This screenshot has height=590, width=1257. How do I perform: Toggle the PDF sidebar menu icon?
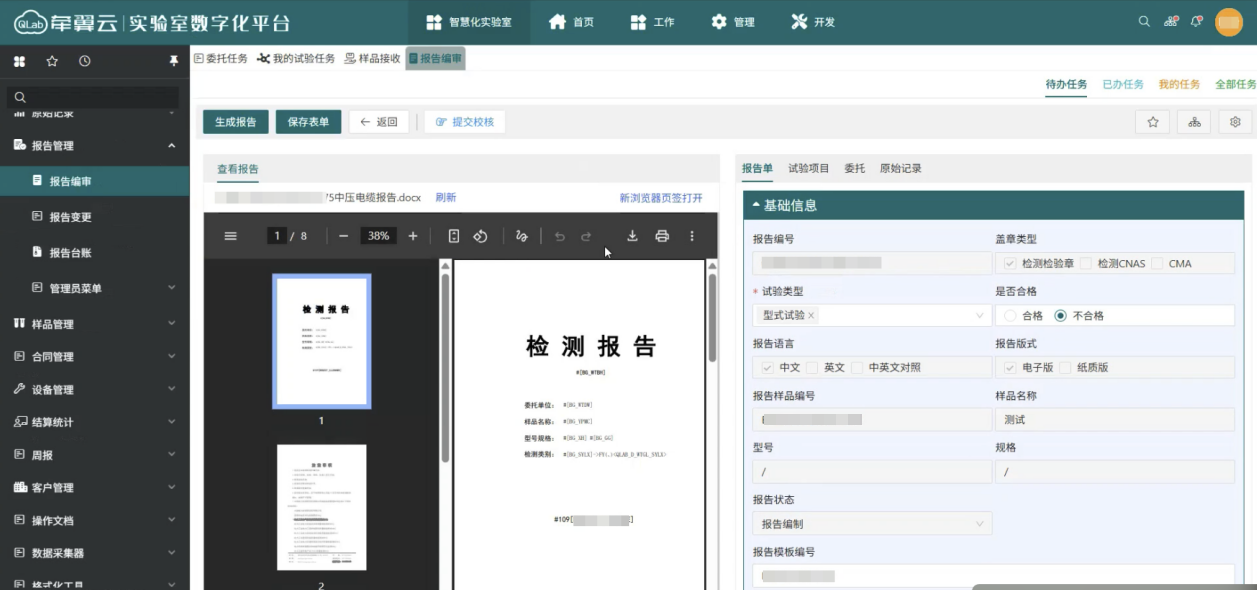[231, 236]
